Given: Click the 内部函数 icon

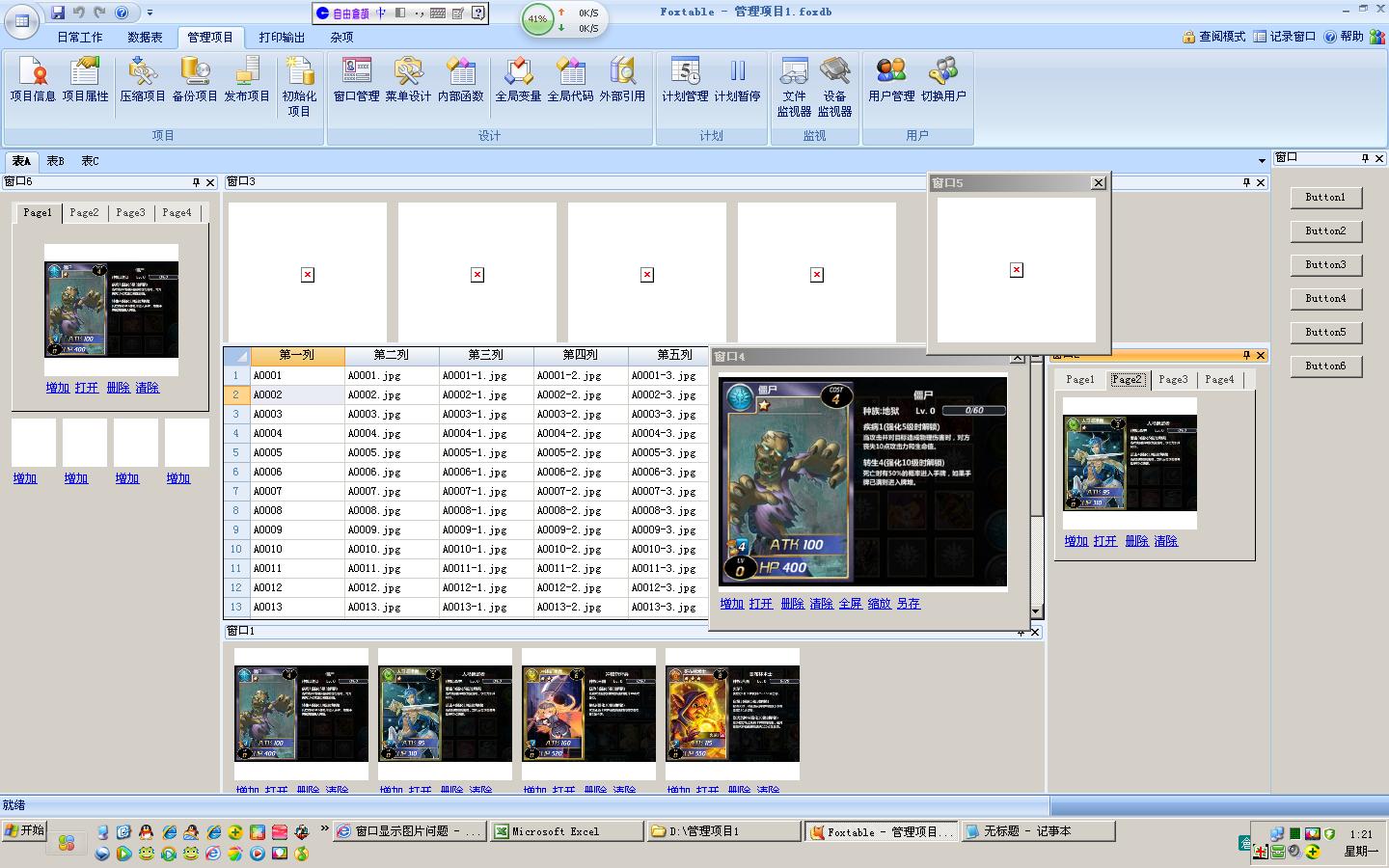Looking at the screenshot, I should pyautogui.click(x=460, y=80).
